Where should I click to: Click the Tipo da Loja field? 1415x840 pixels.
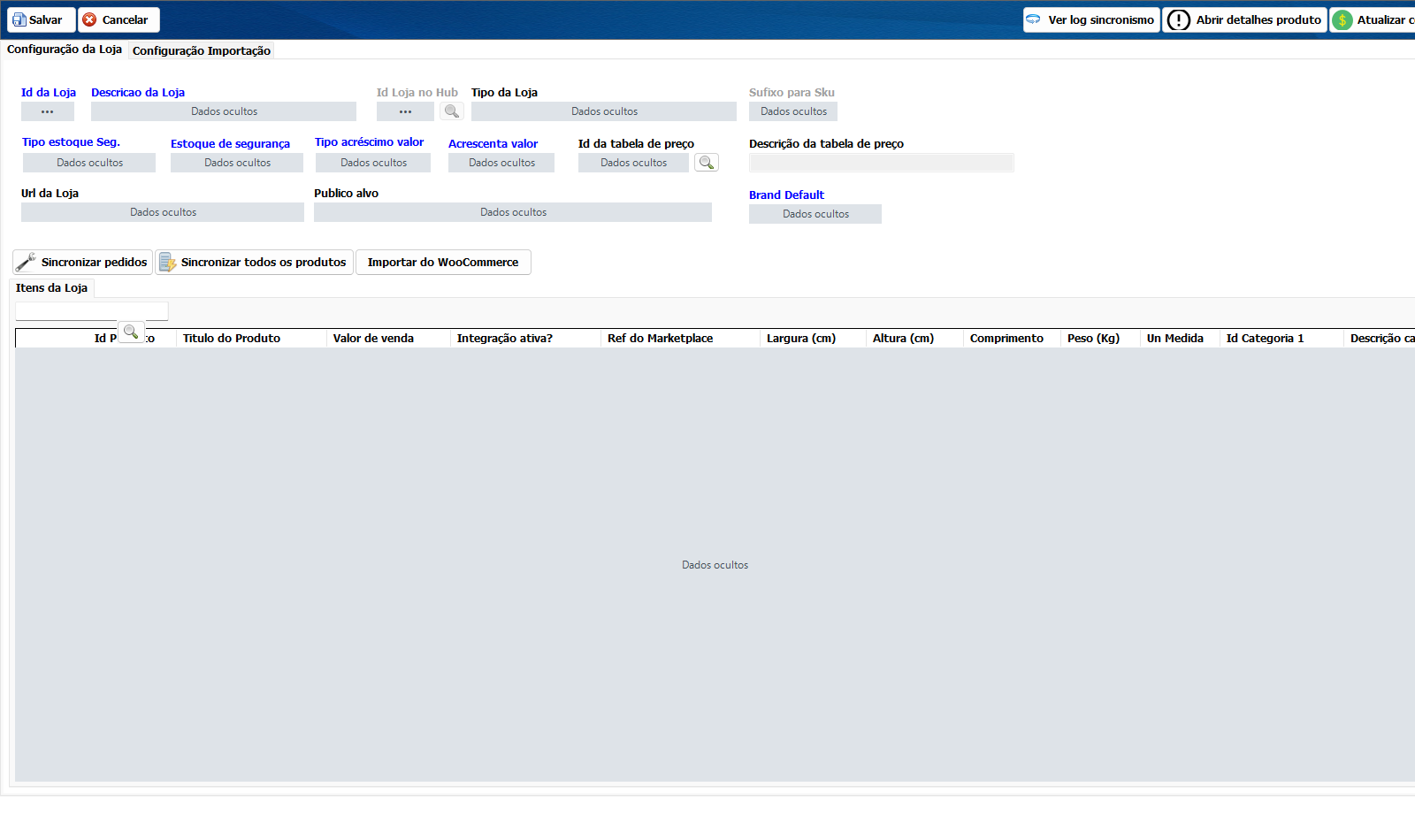[x=604, y=111]
